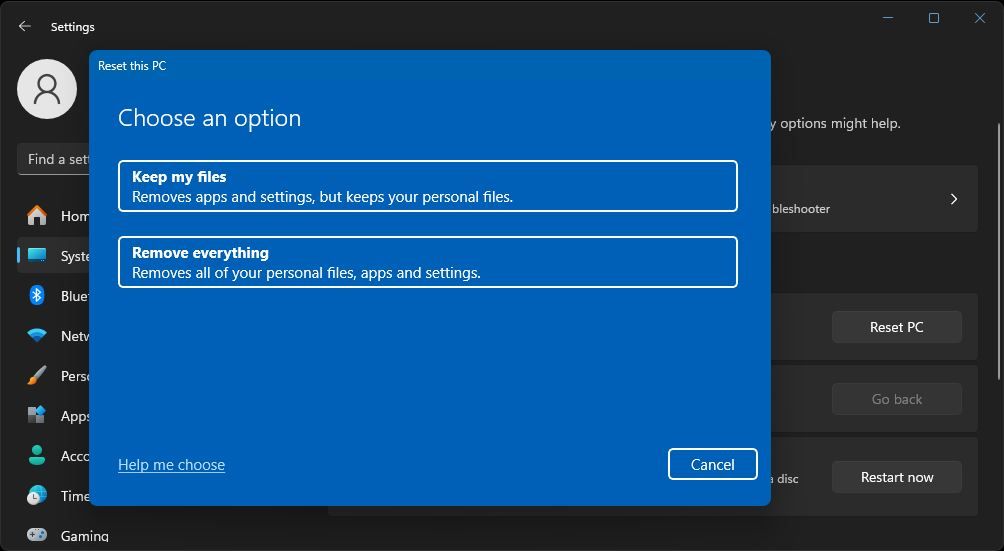The width and height of the screenshot is (1004, 551).
Task: Open Gaming settings via controller icon
Action: (37, 534)
